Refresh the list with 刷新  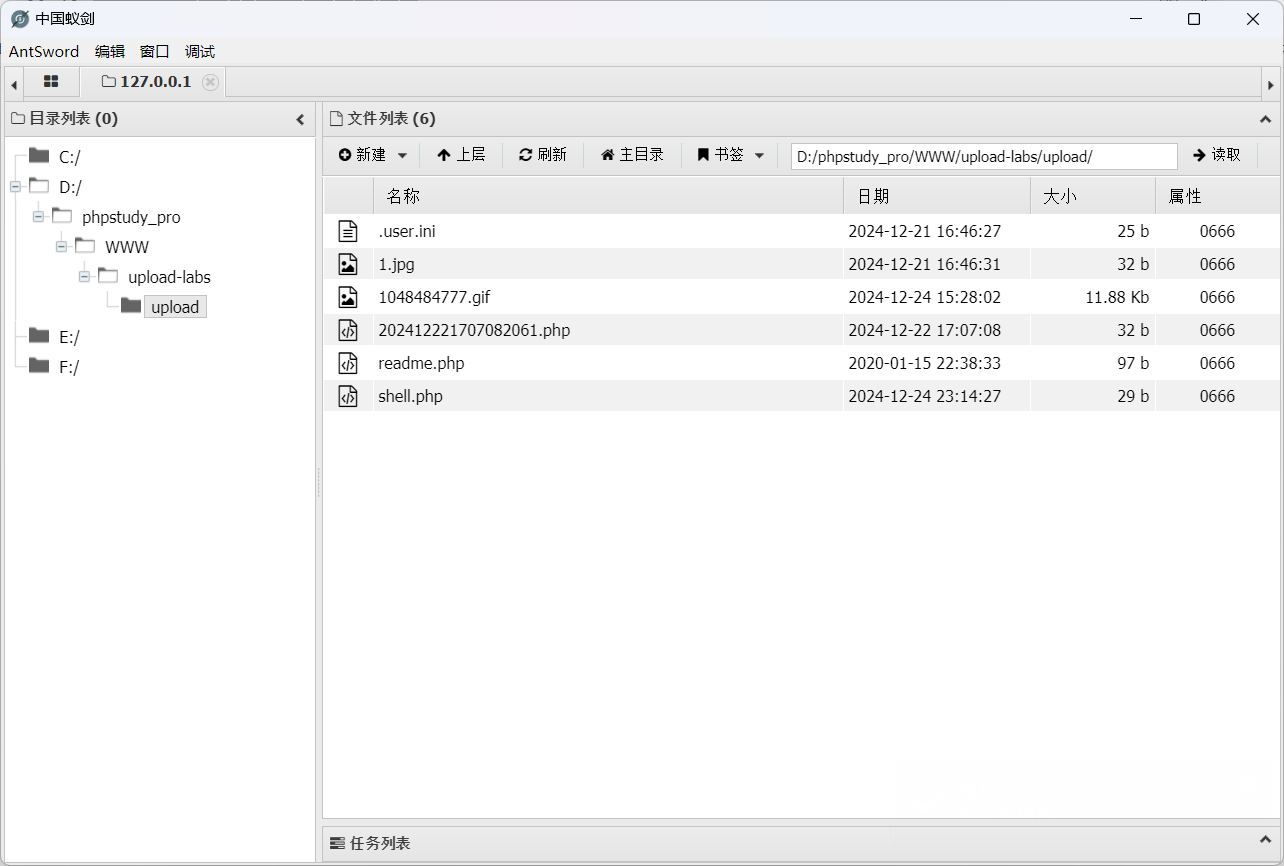coord(543,155)
